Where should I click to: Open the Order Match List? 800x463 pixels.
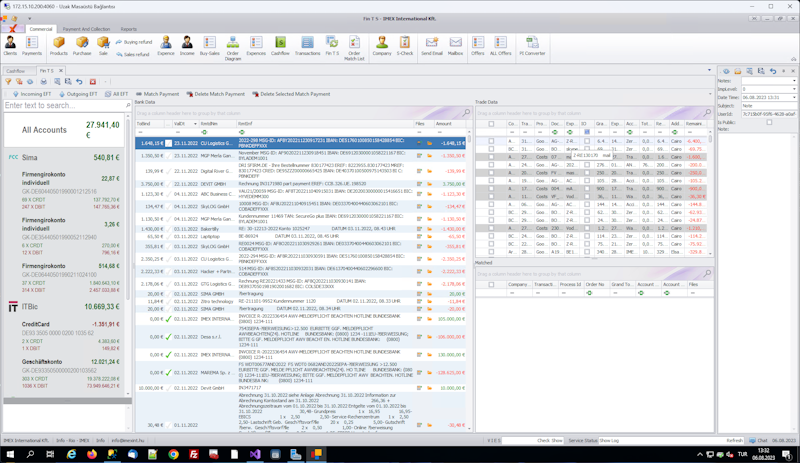pos(354,48)
